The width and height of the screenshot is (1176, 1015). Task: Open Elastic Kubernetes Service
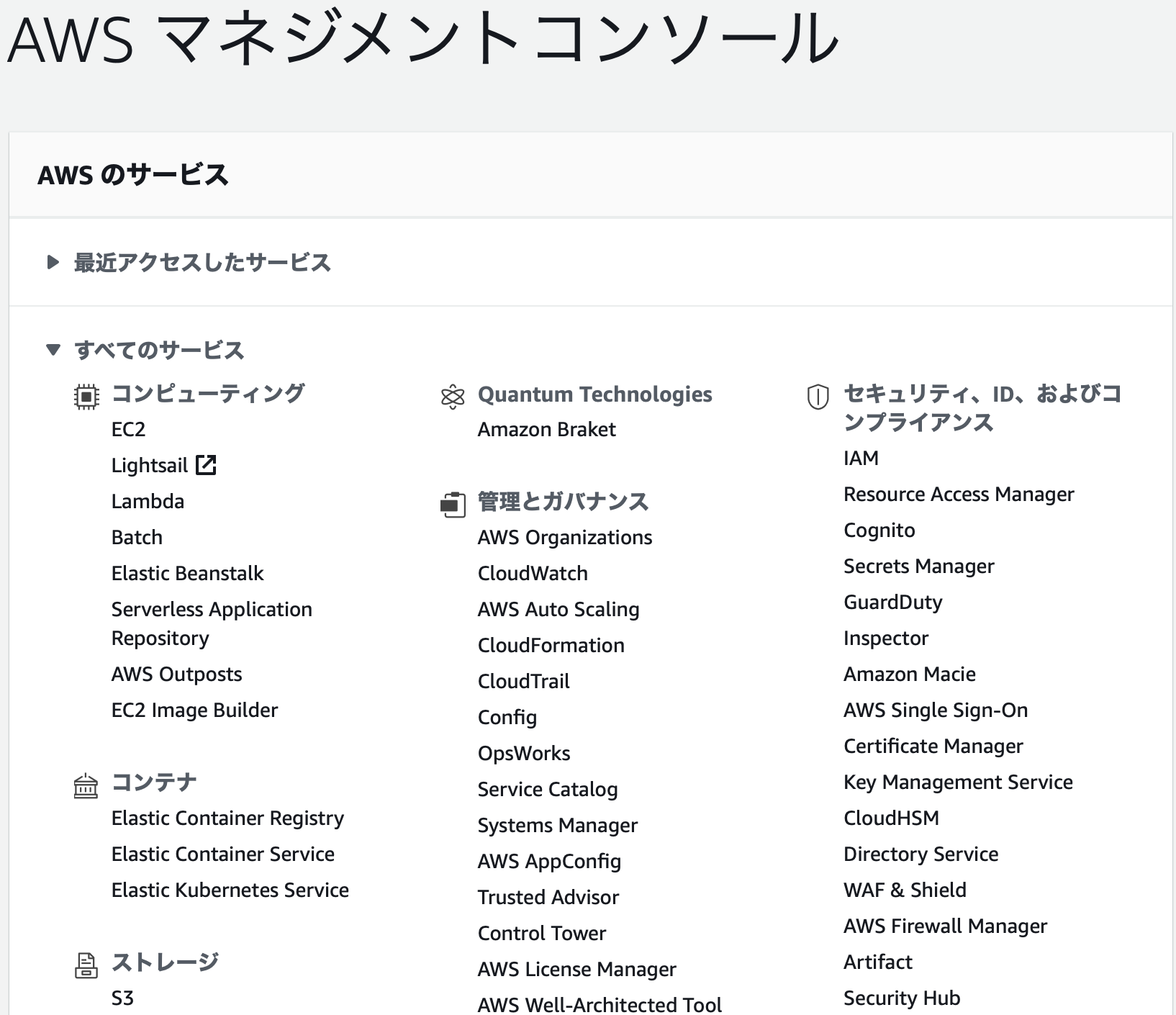pos(230,890)
